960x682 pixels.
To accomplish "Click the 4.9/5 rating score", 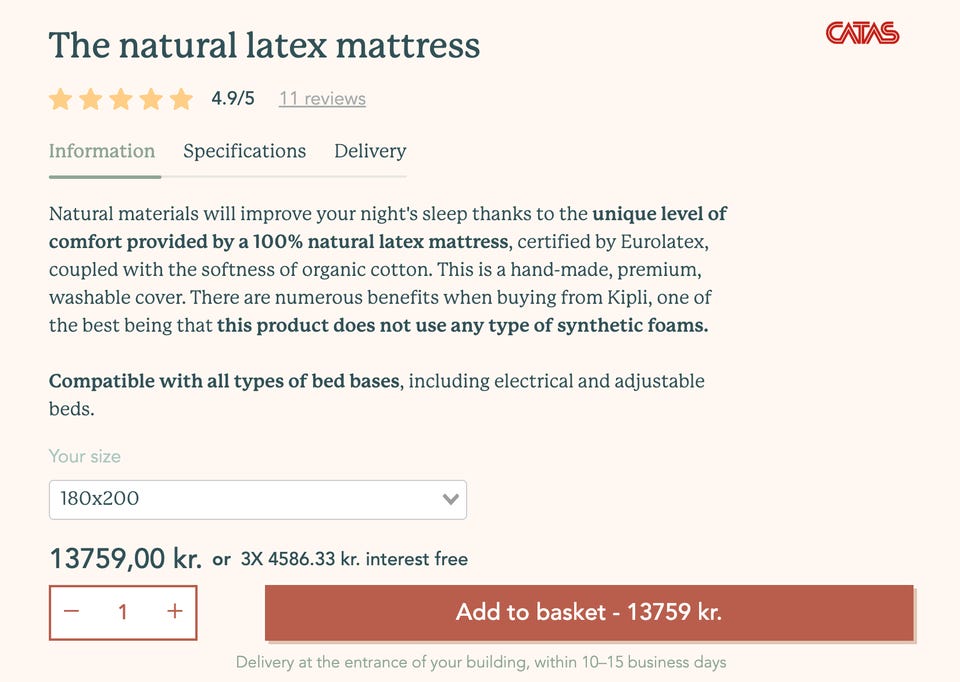I will click(x=233, y=98).
